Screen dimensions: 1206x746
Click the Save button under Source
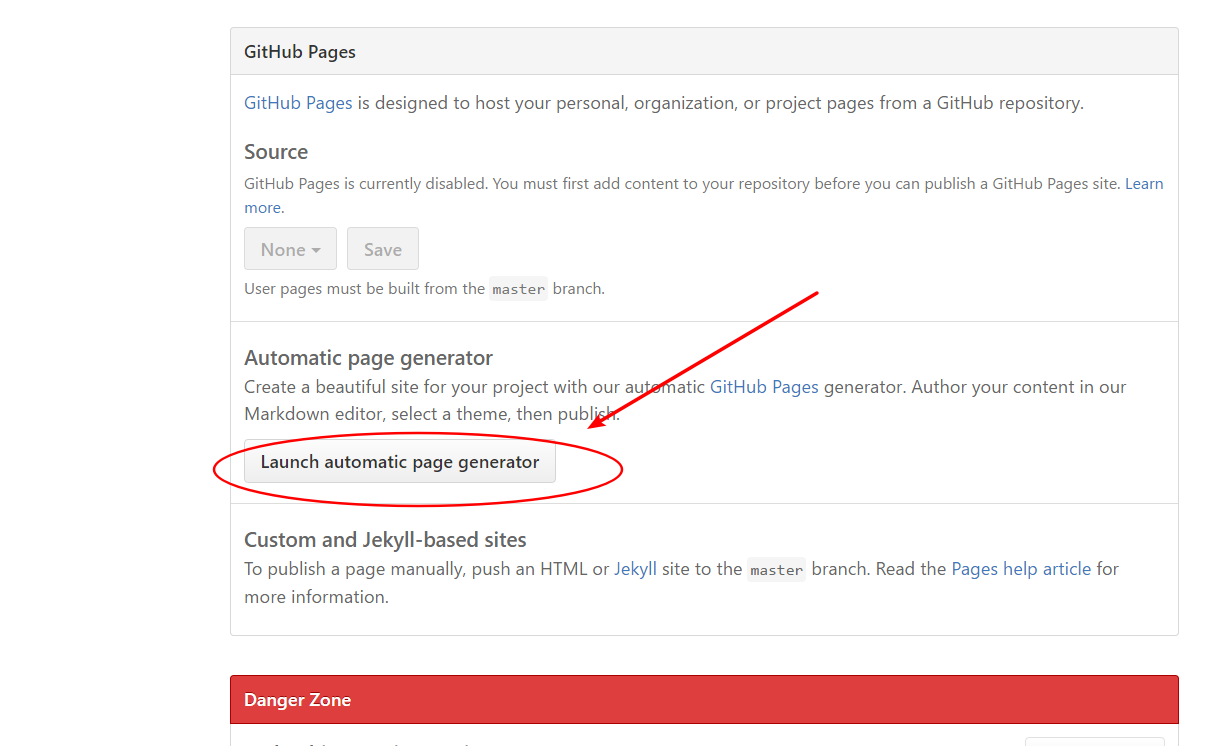click(382, 249)
